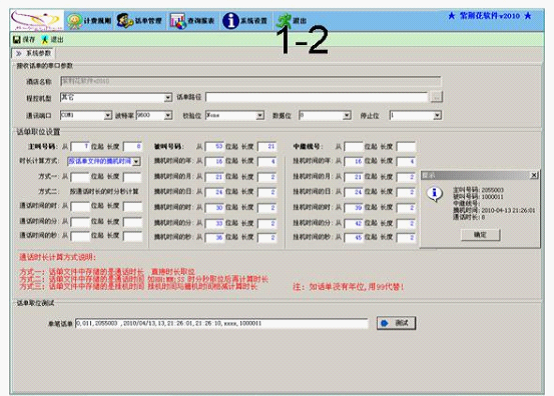
Task: Close the 提示 popup dialog
Action: point(534,175)
